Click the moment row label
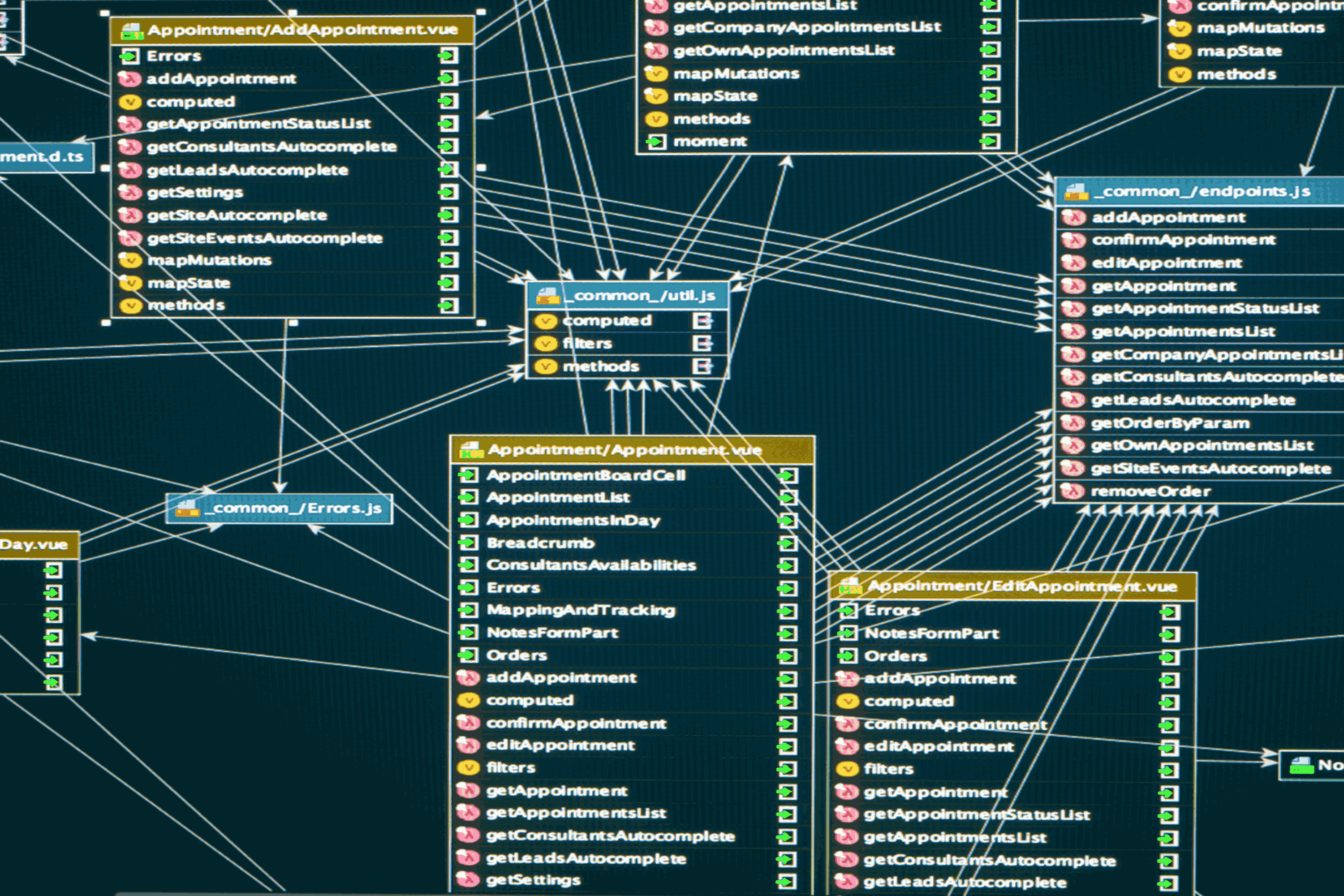Viewport: 1344px width, 896px height. coord(710,141)
